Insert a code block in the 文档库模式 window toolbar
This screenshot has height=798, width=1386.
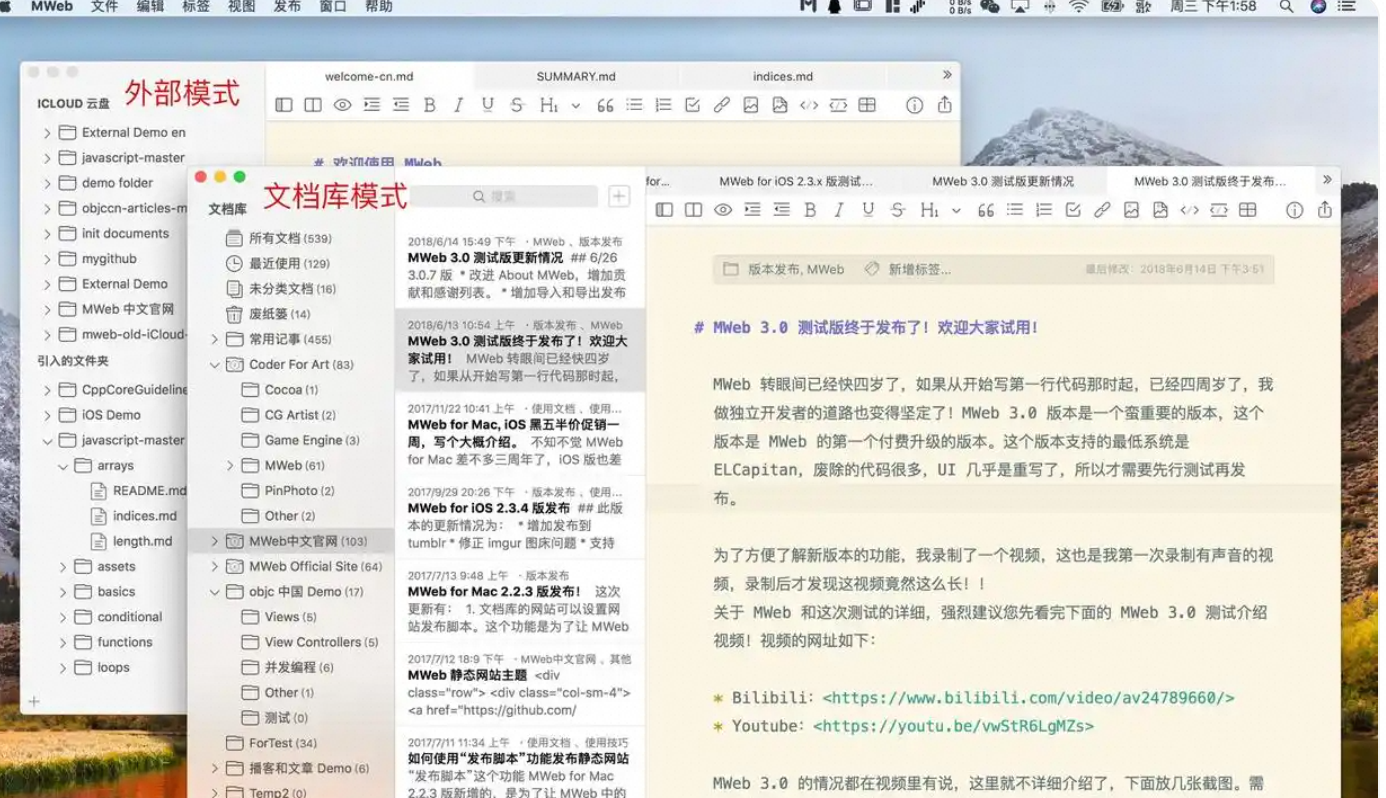[x=1219, y=210]
